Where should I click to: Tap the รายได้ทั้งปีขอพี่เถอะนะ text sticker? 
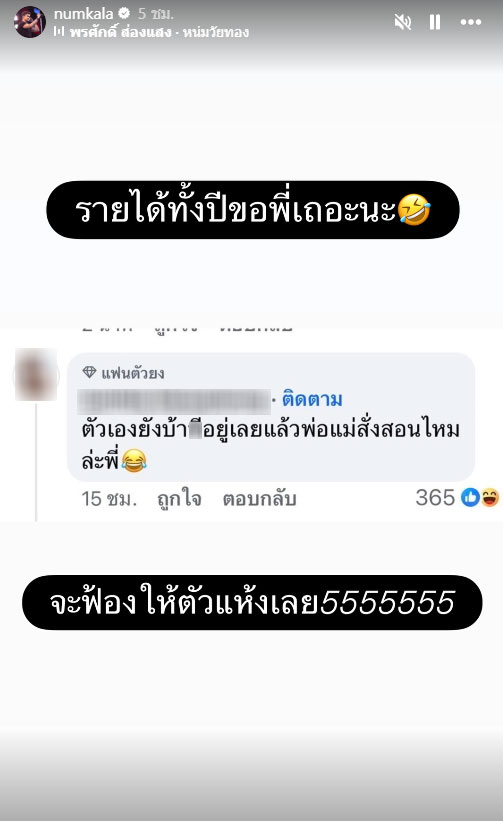click(x=253, y=210)
